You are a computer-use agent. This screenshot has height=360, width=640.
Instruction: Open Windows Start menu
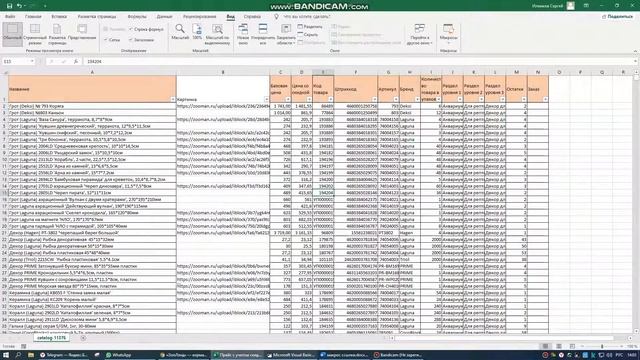[x=6, y=355]
